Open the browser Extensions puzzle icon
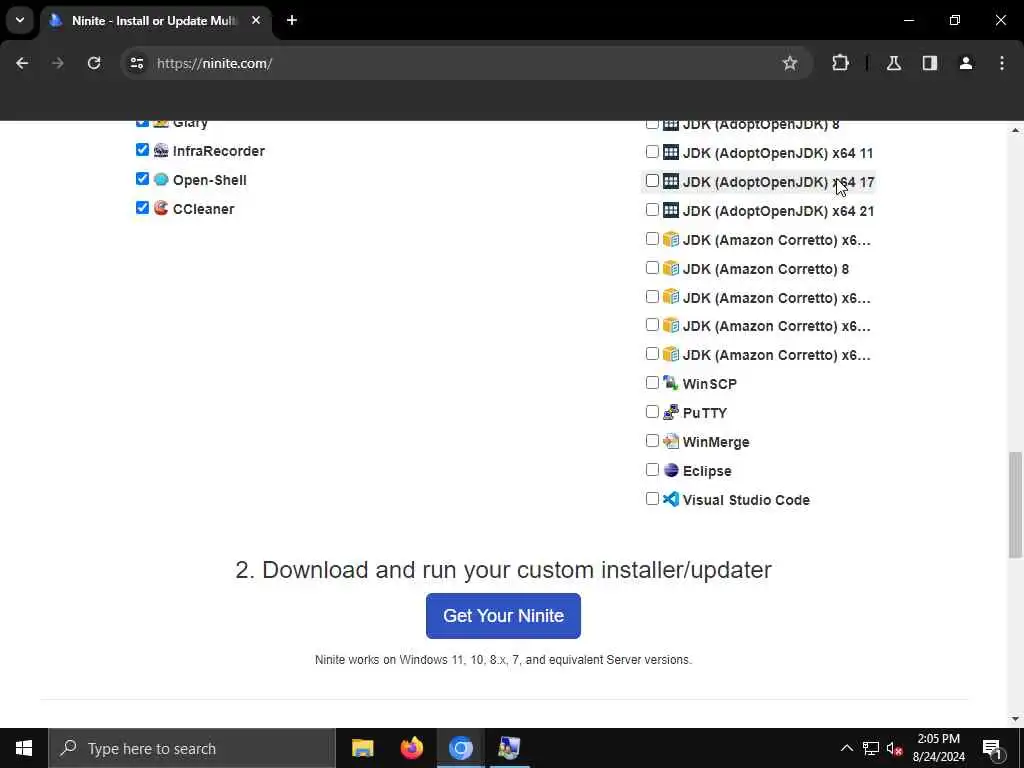 pos(840,63)
